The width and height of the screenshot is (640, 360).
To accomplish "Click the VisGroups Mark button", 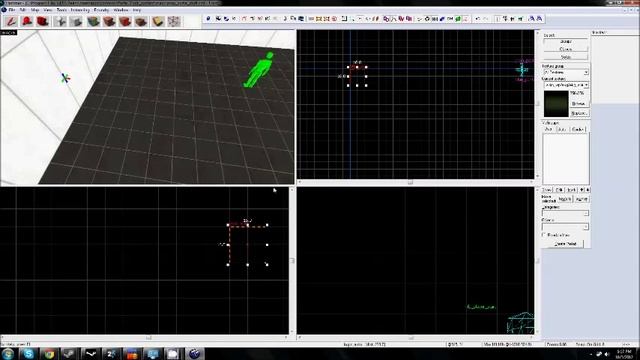I will (x=572, y=190).
